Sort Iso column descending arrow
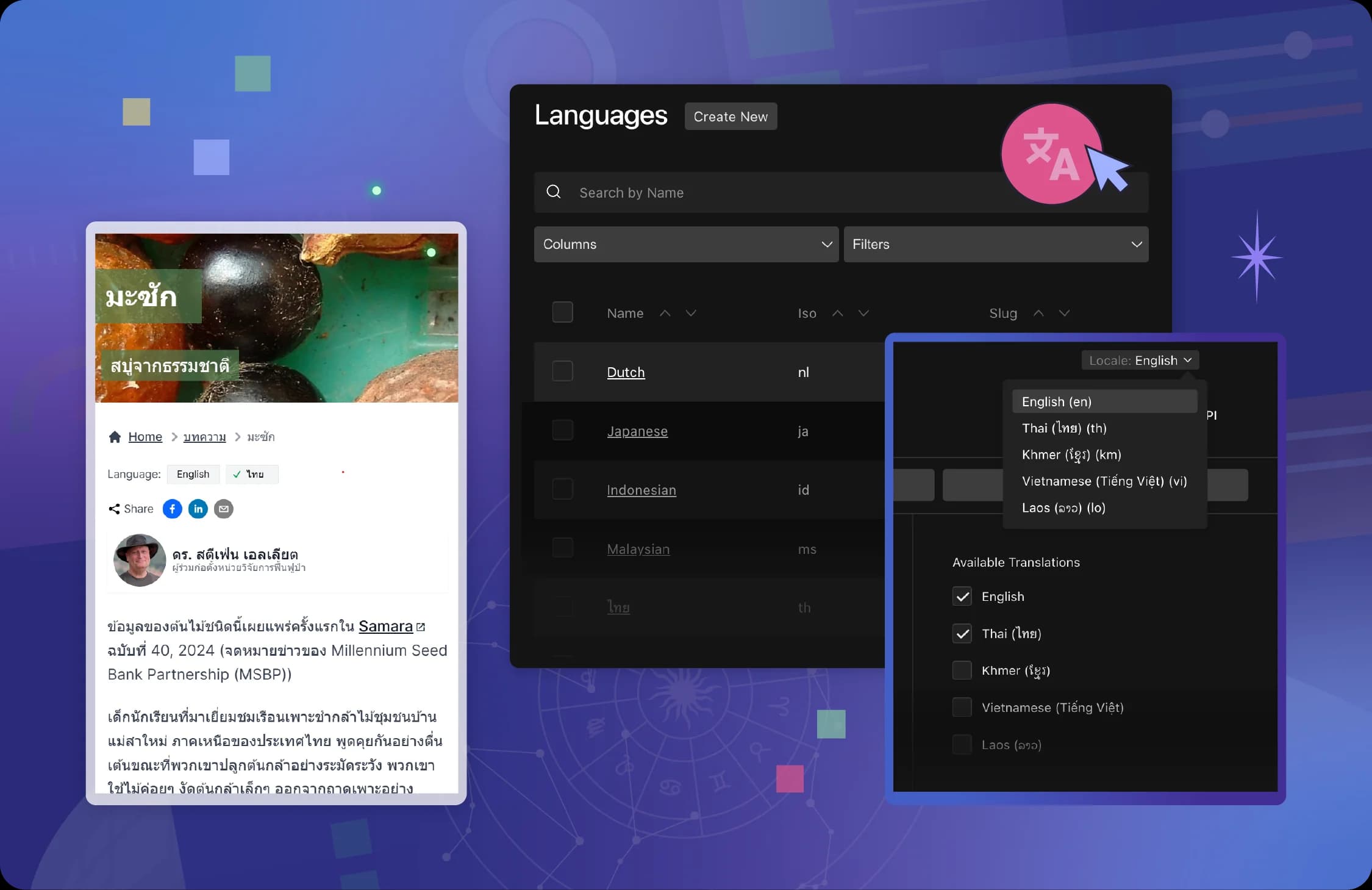The image size is (1372, 890). pos(863,313)
